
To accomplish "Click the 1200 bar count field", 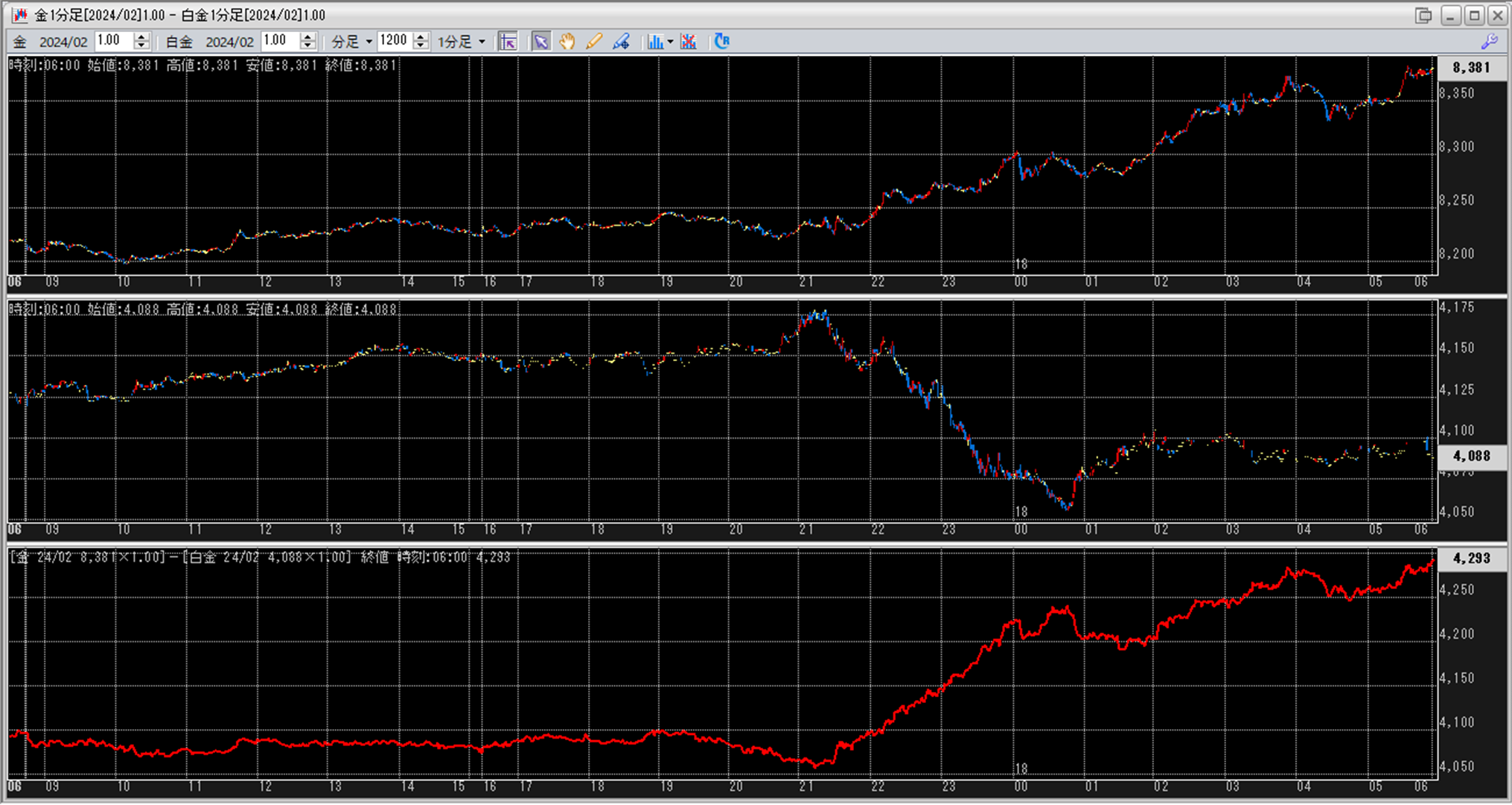I will pos(394,41).
